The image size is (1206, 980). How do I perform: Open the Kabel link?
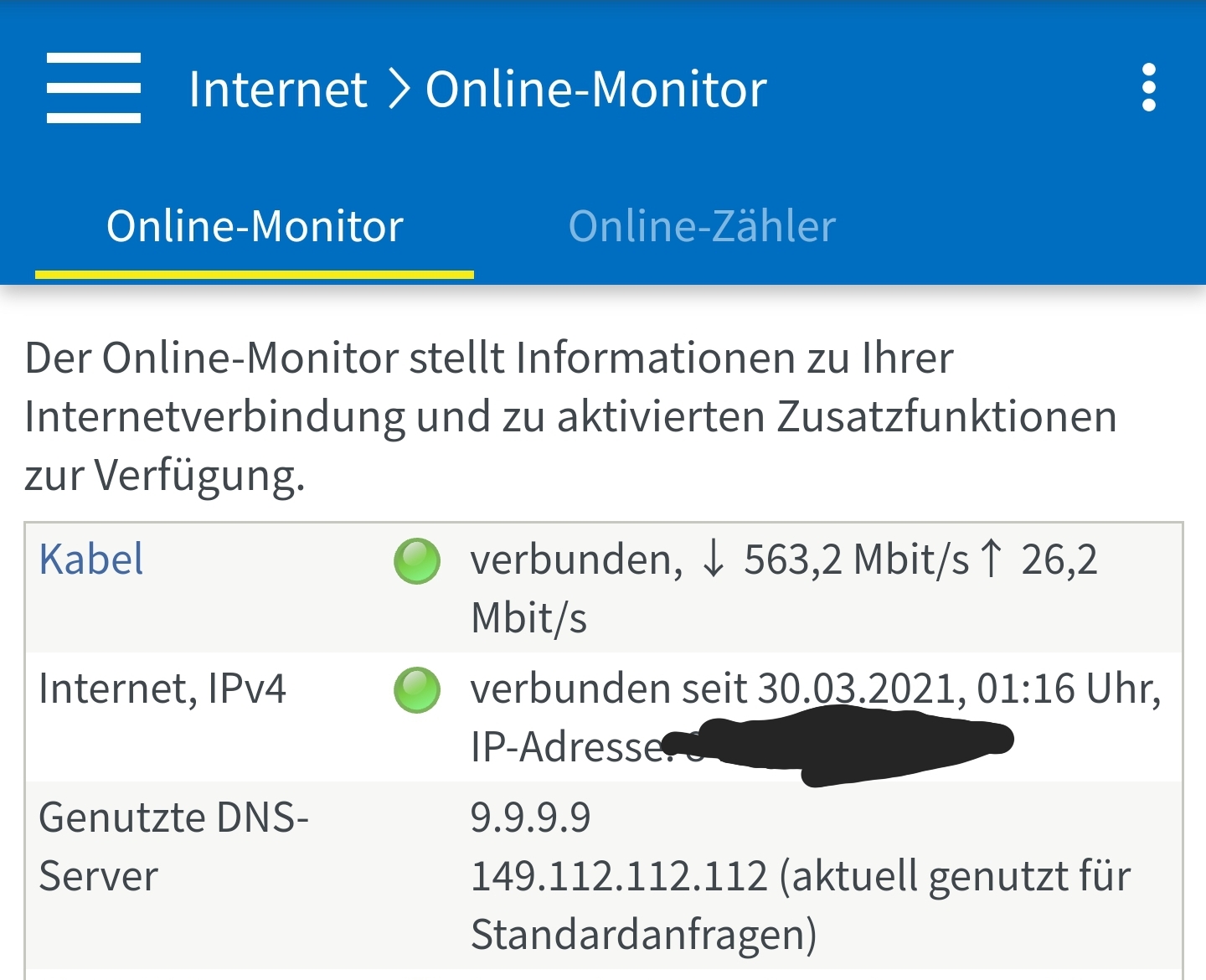click(x=91, y=560)
